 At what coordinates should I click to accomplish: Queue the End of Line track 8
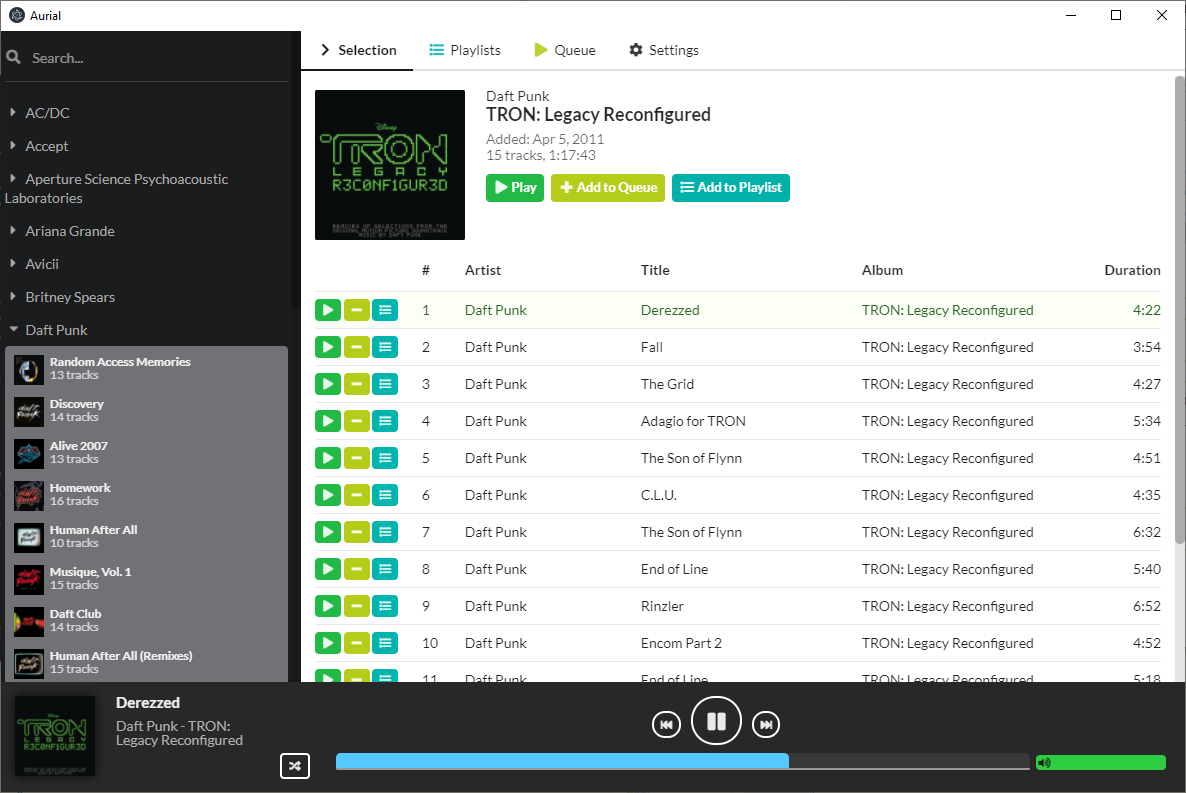click(x=356, y=570)
